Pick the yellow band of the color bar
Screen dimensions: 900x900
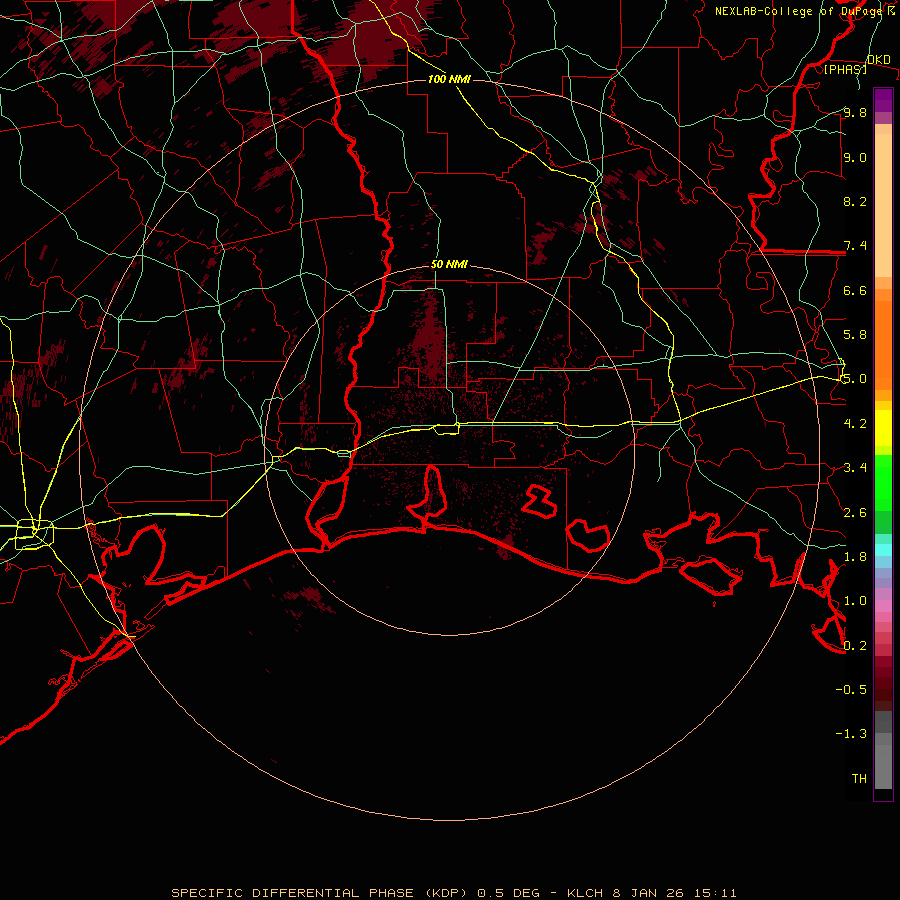tap(883, 428)
